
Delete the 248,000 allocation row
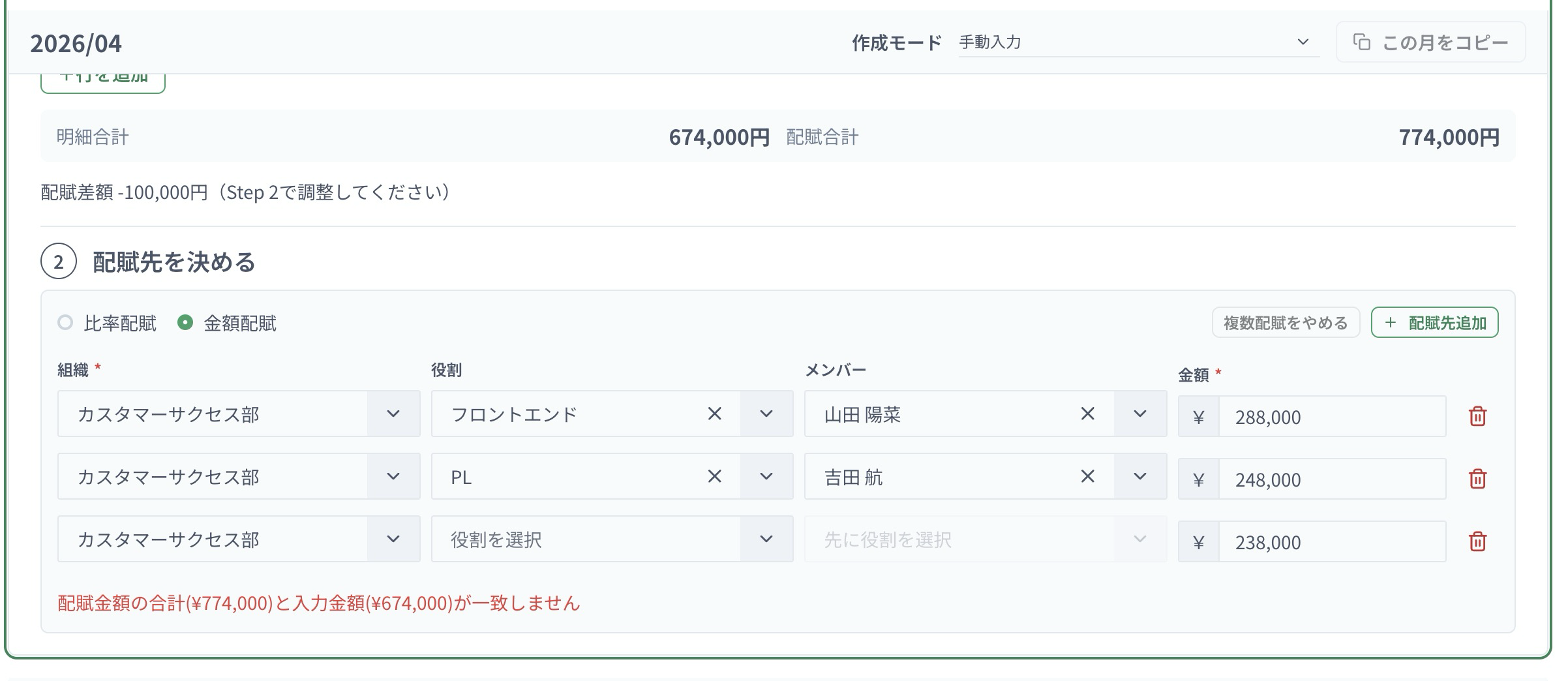(x=1477, y=479)
